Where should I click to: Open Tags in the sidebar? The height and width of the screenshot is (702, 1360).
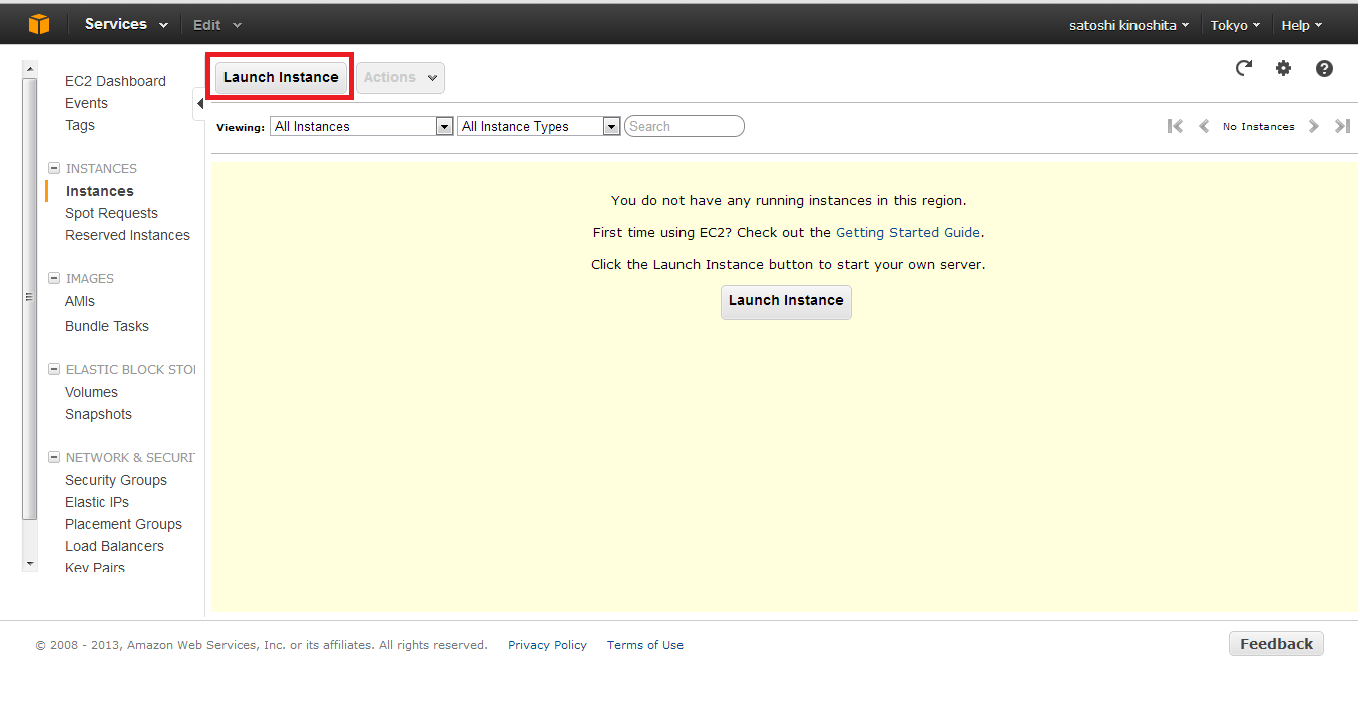(x=80, y=125)
